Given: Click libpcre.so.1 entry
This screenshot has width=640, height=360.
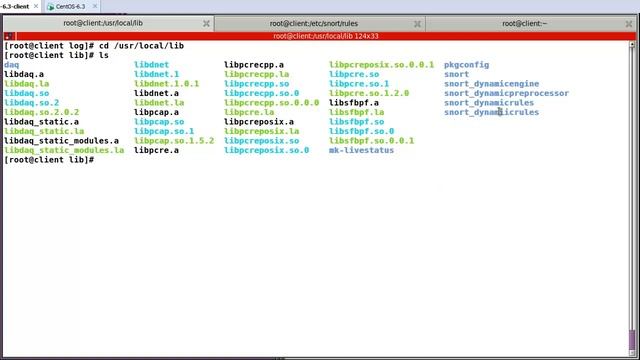Looking at the screenshot, I should tap(359, 83).
